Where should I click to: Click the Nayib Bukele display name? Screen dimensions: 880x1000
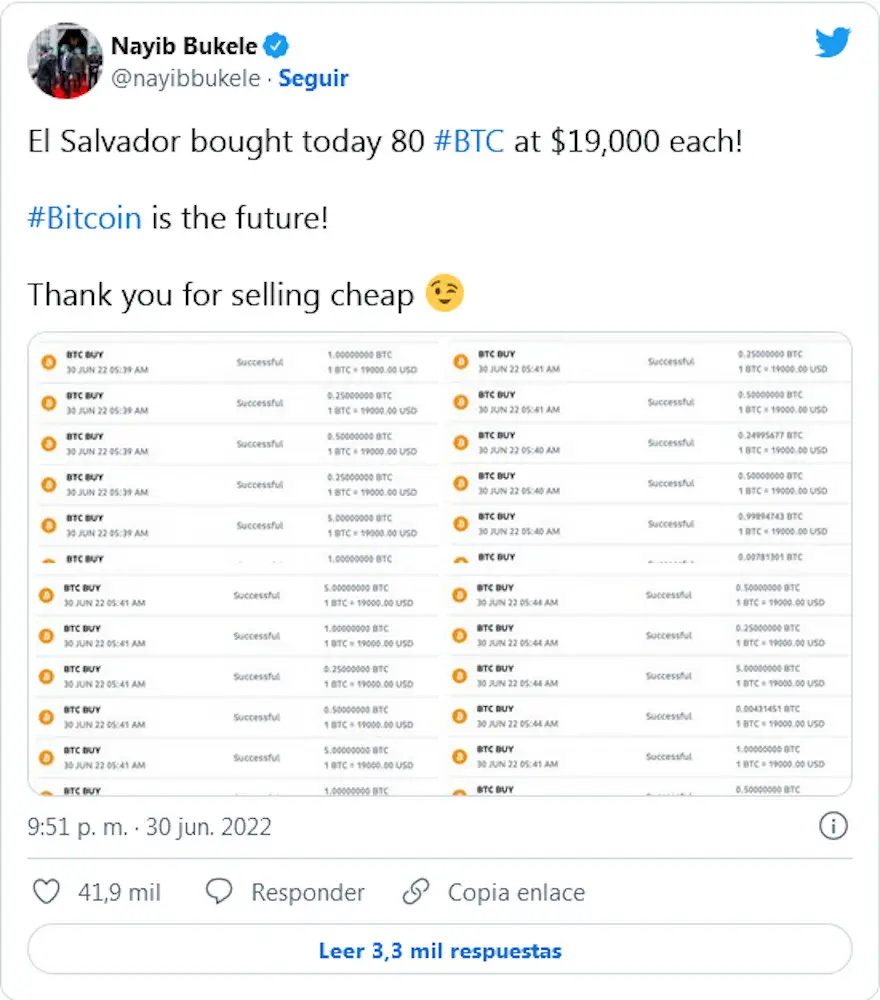(183, 45)
